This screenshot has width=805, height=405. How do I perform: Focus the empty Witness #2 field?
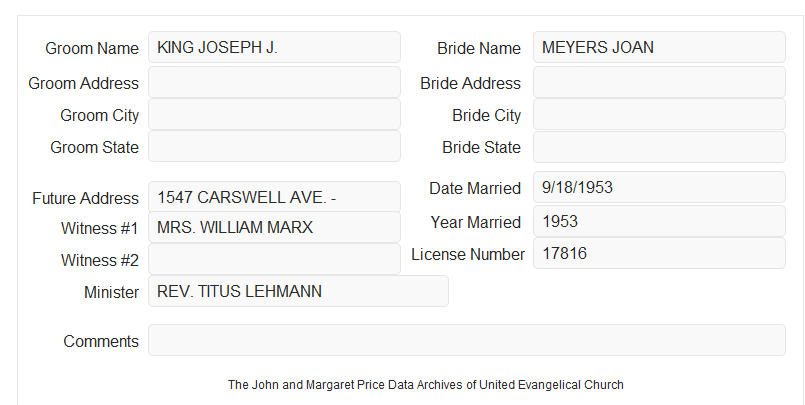tap(274, 259)
